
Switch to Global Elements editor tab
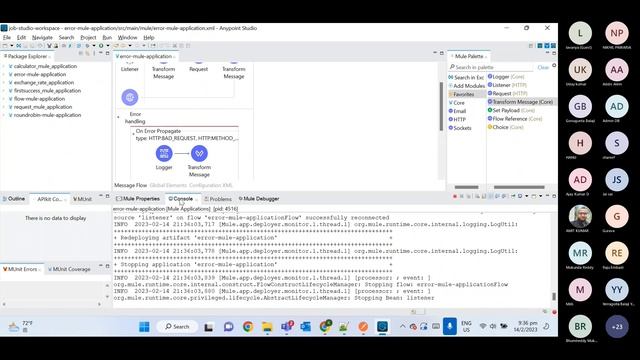click(x=168, y=185)
